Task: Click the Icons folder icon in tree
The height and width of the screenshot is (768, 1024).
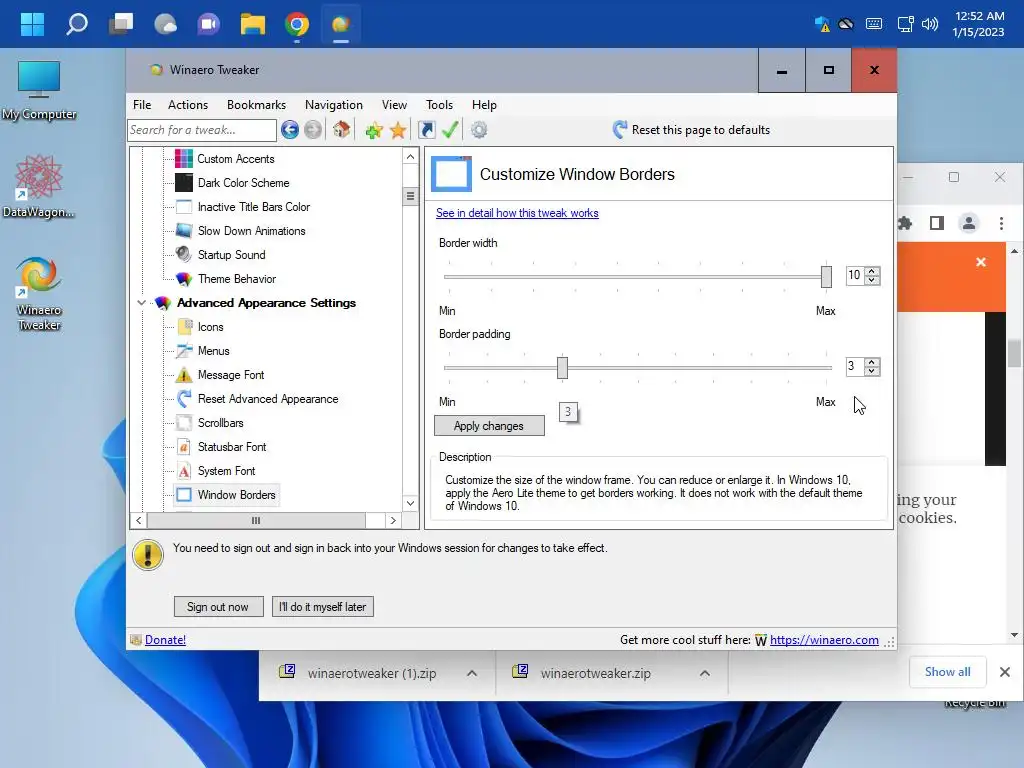Action: point(185,327)
